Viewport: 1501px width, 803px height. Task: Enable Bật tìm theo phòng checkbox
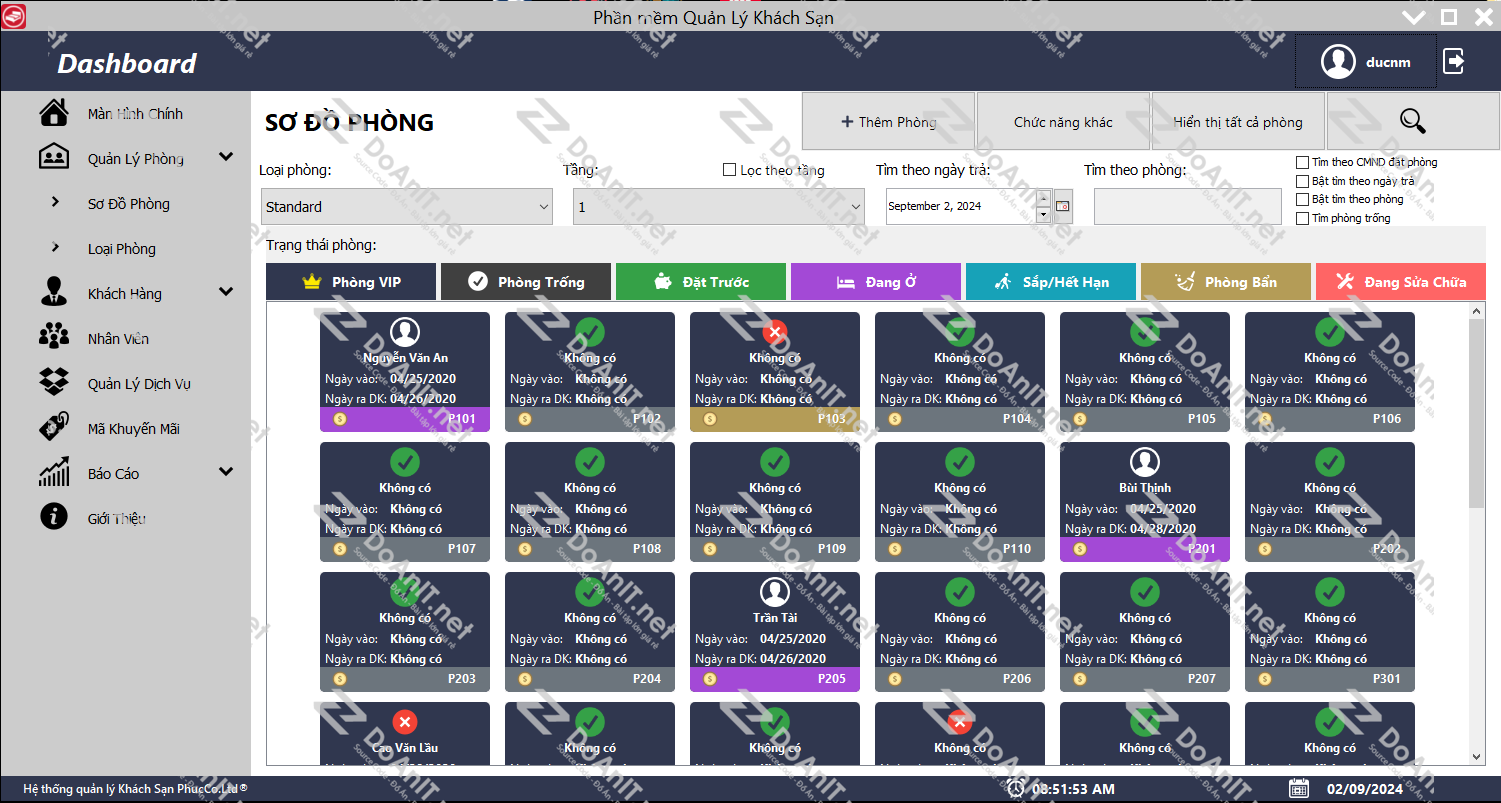[x=1302, y=199]
